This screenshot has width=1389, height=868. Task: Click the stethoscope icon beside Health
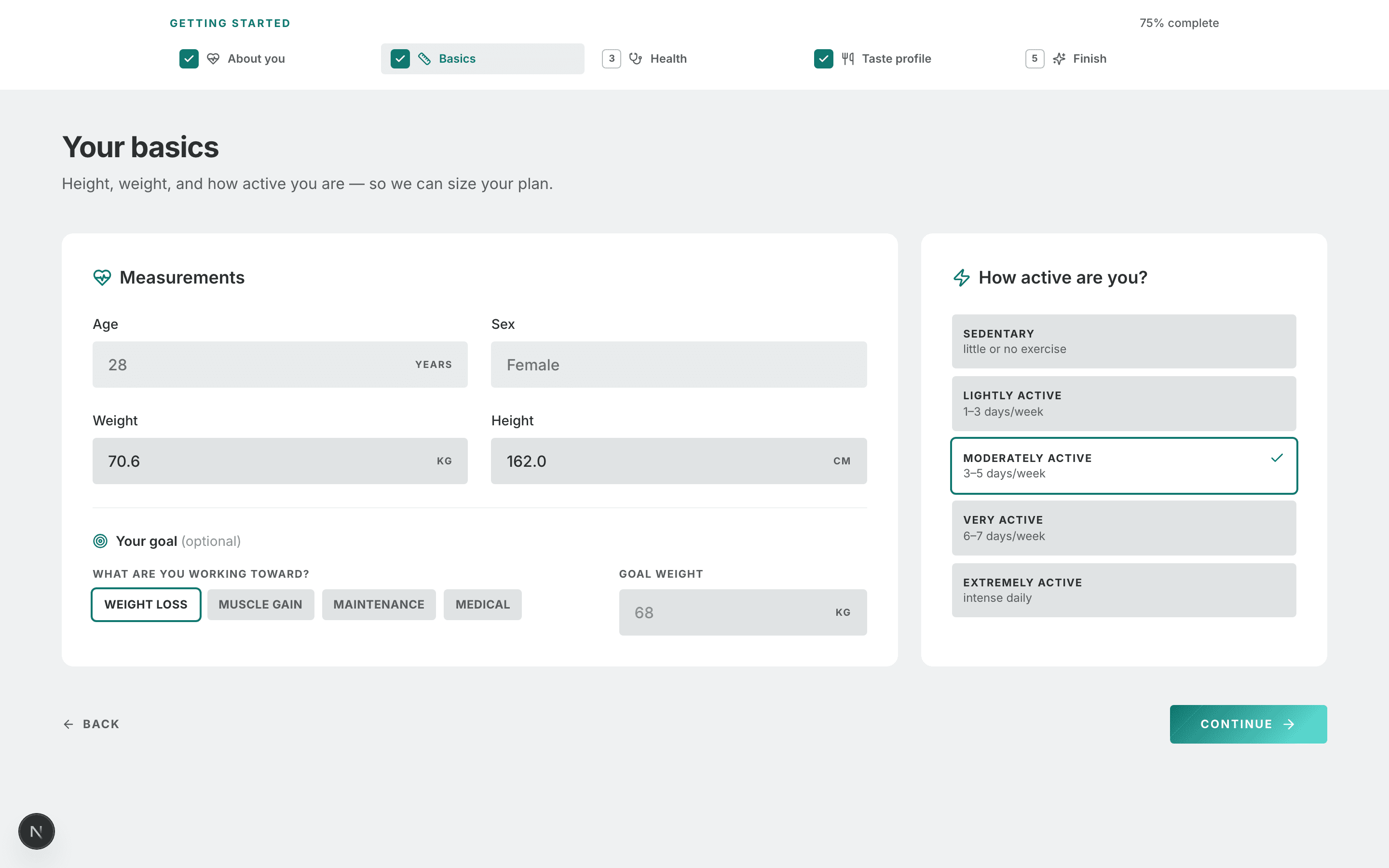point(635,58)
